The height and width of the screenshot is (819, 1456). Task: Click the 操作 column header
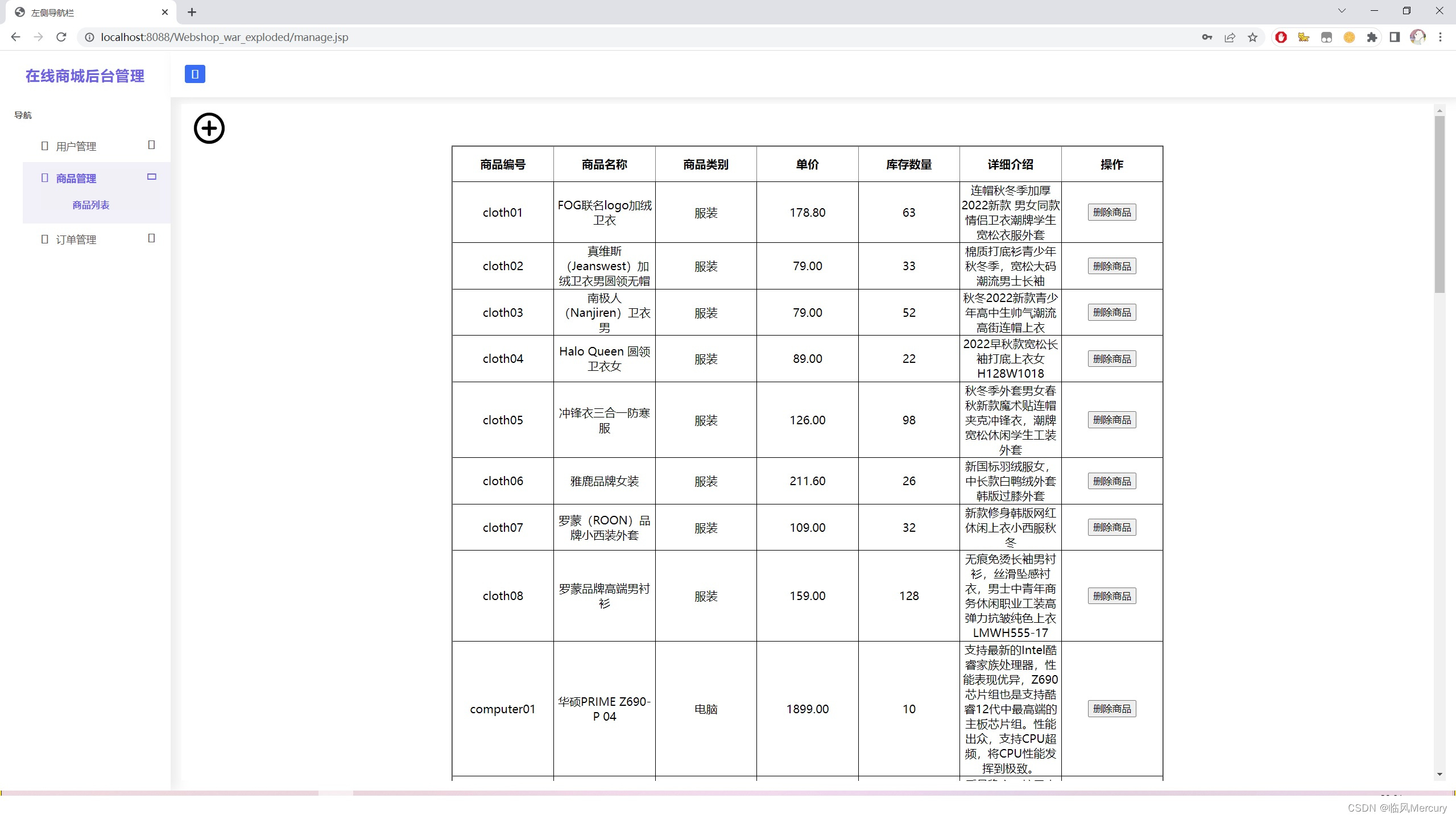[x=1112, y=164]
